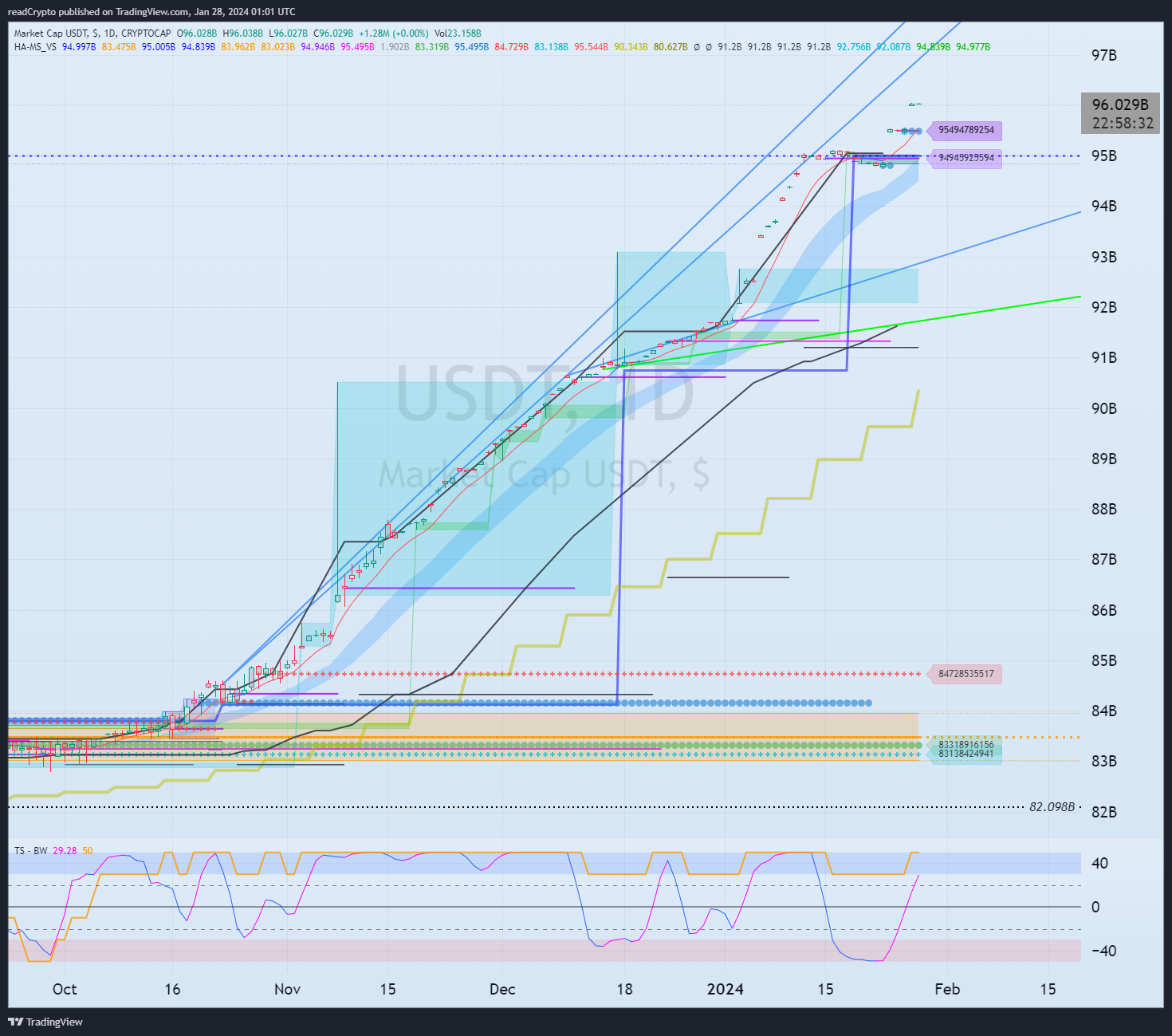Click the olive HA-MS_VS value 80.627B
This screenshot has height=1036, width=1172.
click(671, 47)
